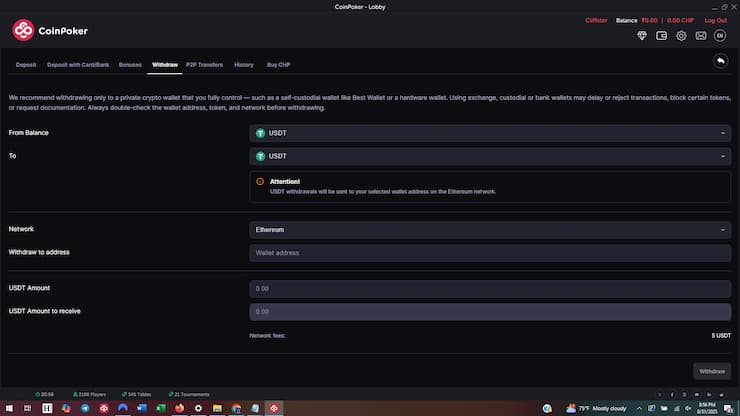Viewport: 740px width, 416px height.
Task: Click the Tournaments count icon
Action: 171,394
